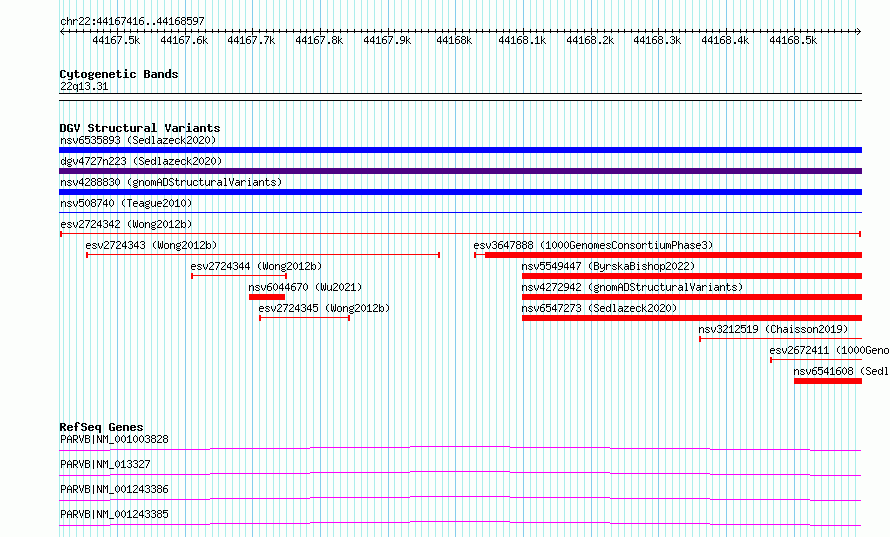Click the purple dgv4727n223 variant bar
This screenshot has width=890, height=537.
coord(460,171)
